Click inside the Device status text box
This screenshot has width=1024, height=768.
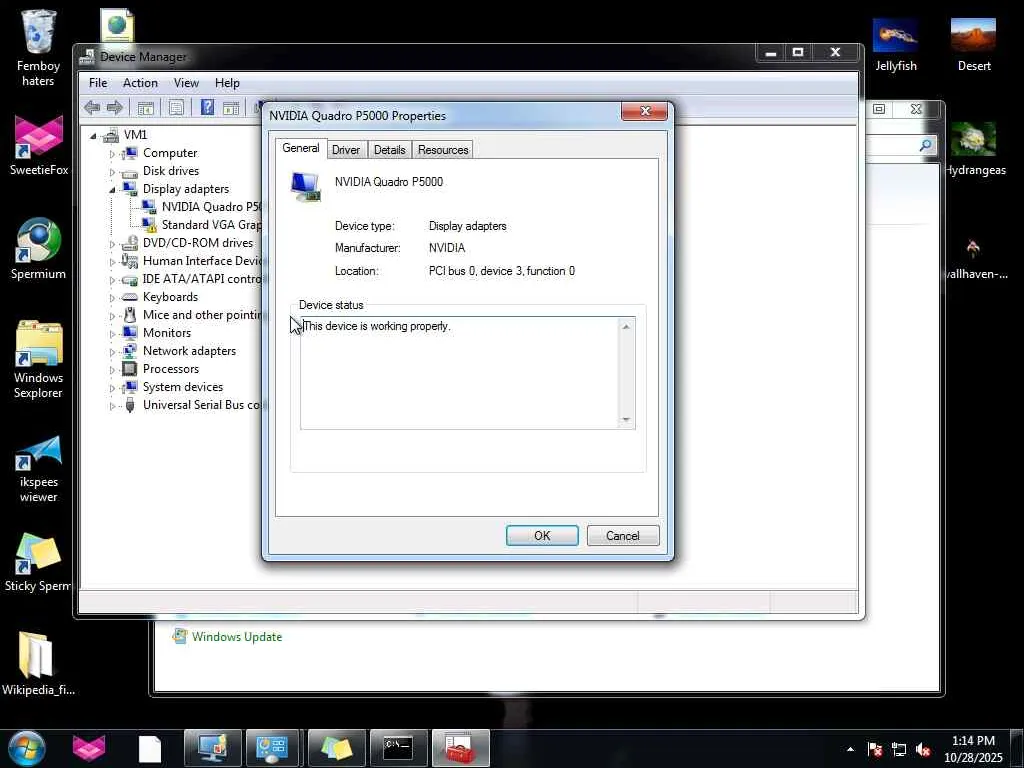coord(460,373)
